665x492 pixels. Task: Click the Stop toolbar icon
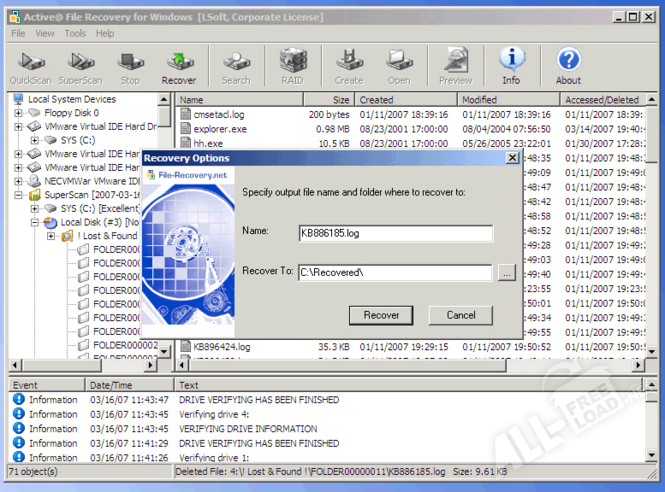click(130, 67)
